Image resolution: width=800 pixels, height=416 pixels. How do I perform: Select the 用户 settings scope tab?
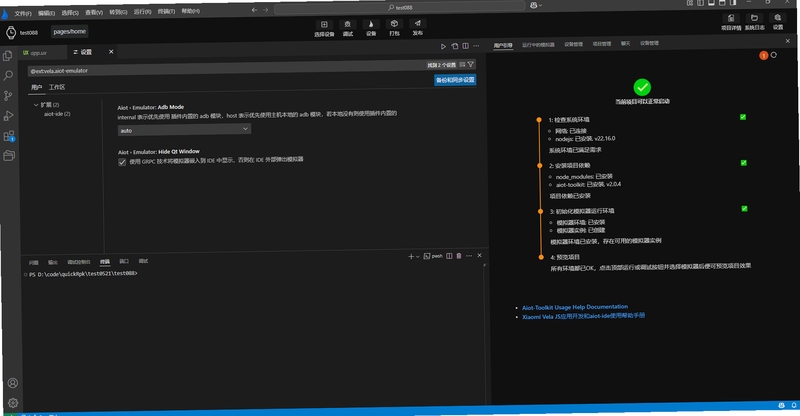tap(36, 87)
